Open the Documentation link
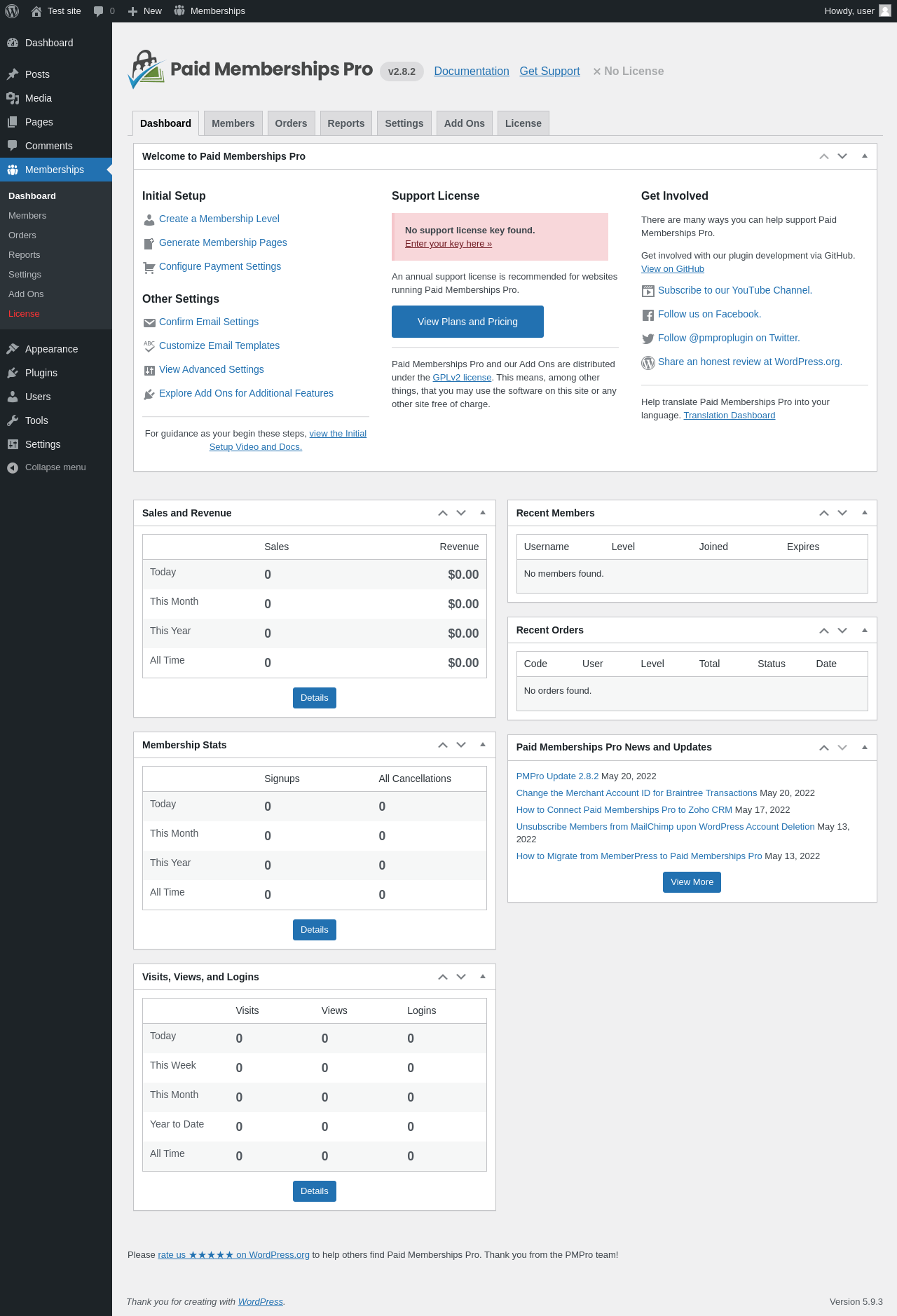This screenshot has width=897, height=1316. [x=472, y=71]
